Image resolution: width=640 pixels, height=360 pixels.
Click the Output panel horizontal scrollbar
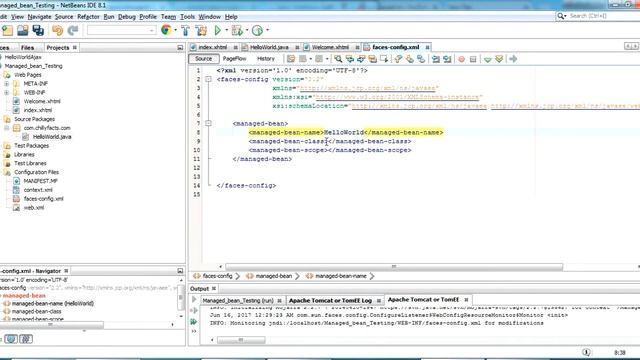241,340
